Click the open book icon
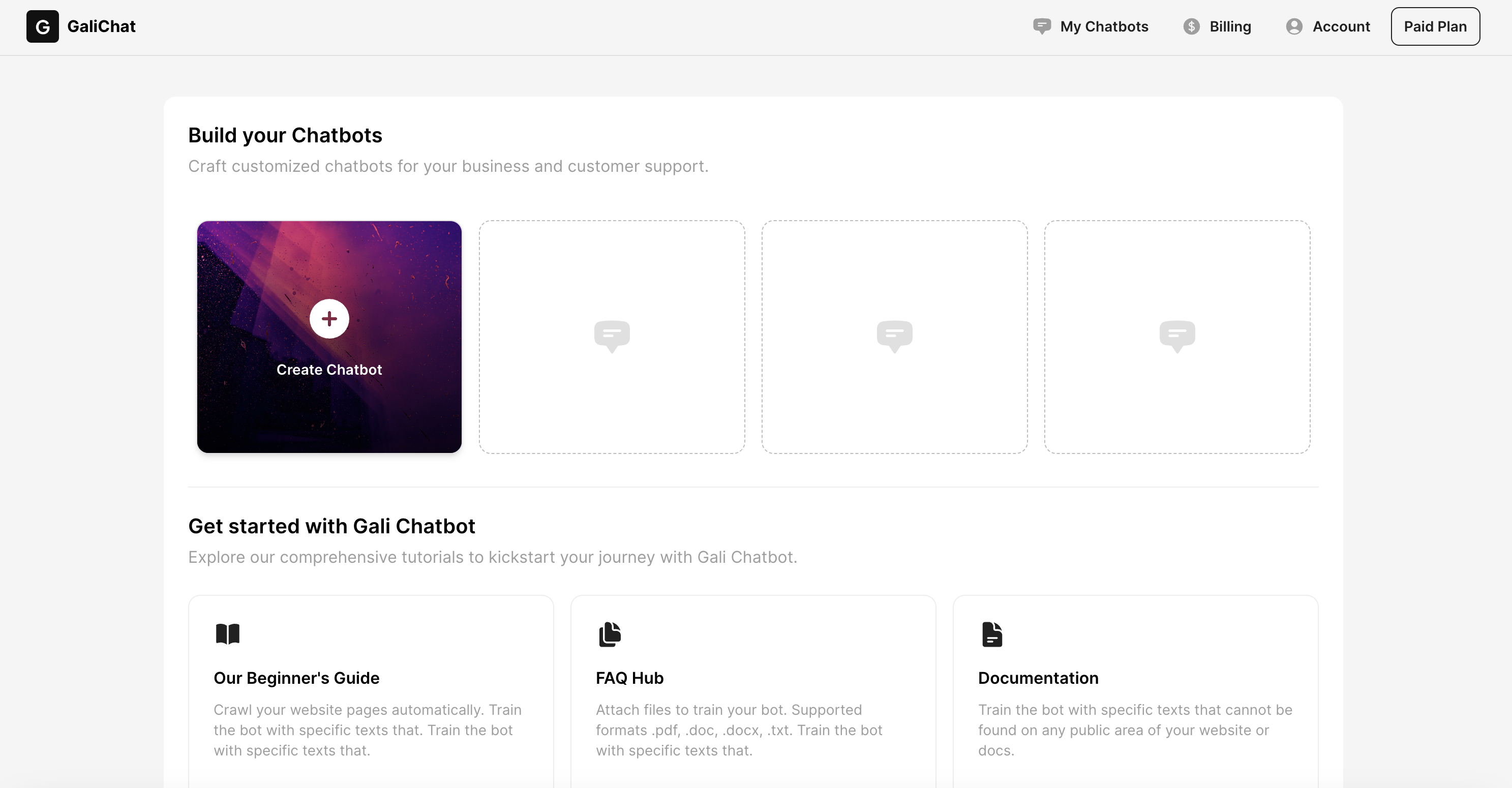 (x=228, y=634)
